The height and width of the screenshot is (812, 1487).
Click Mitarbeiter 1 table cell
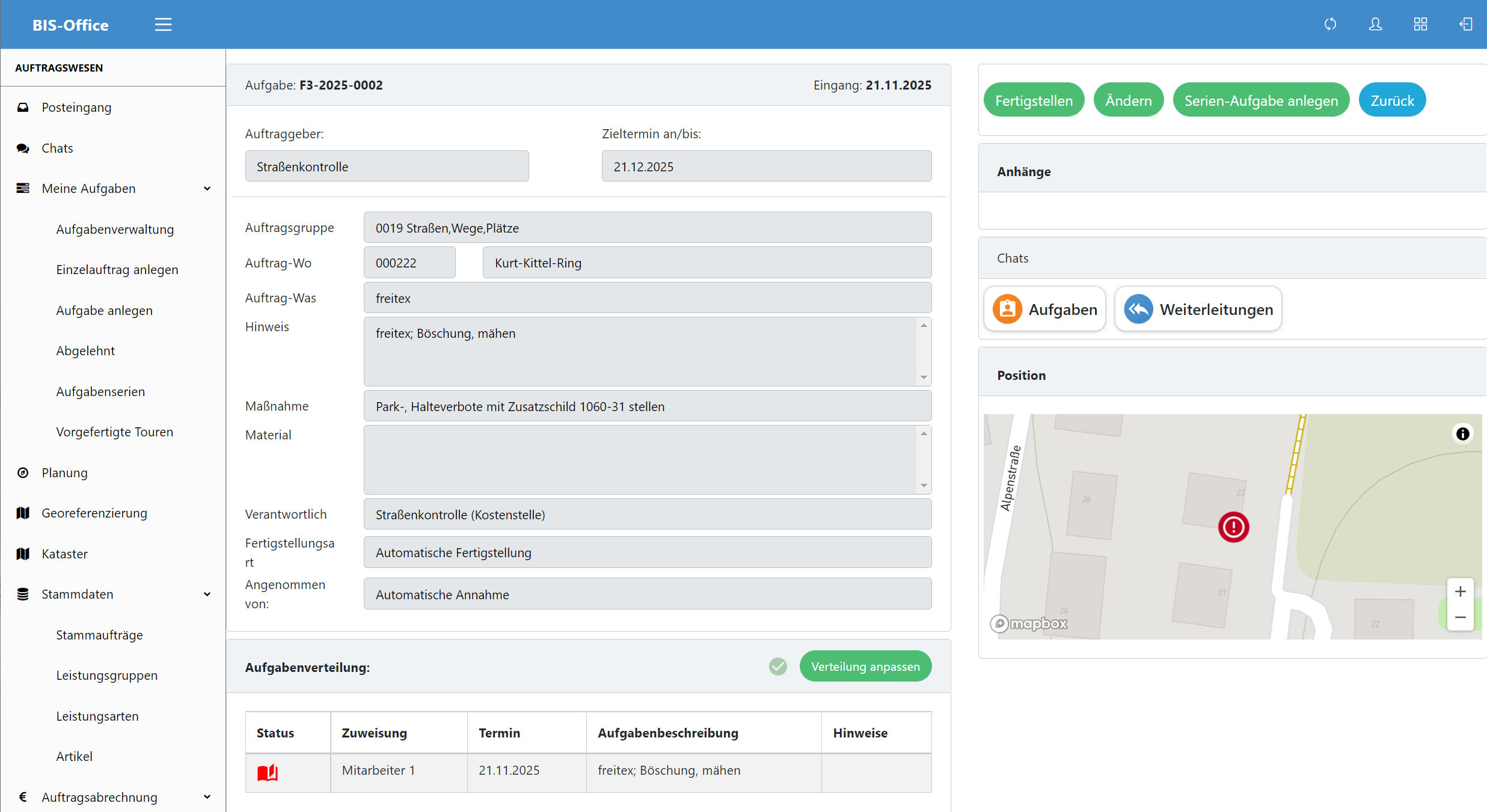tap(399, 772)
